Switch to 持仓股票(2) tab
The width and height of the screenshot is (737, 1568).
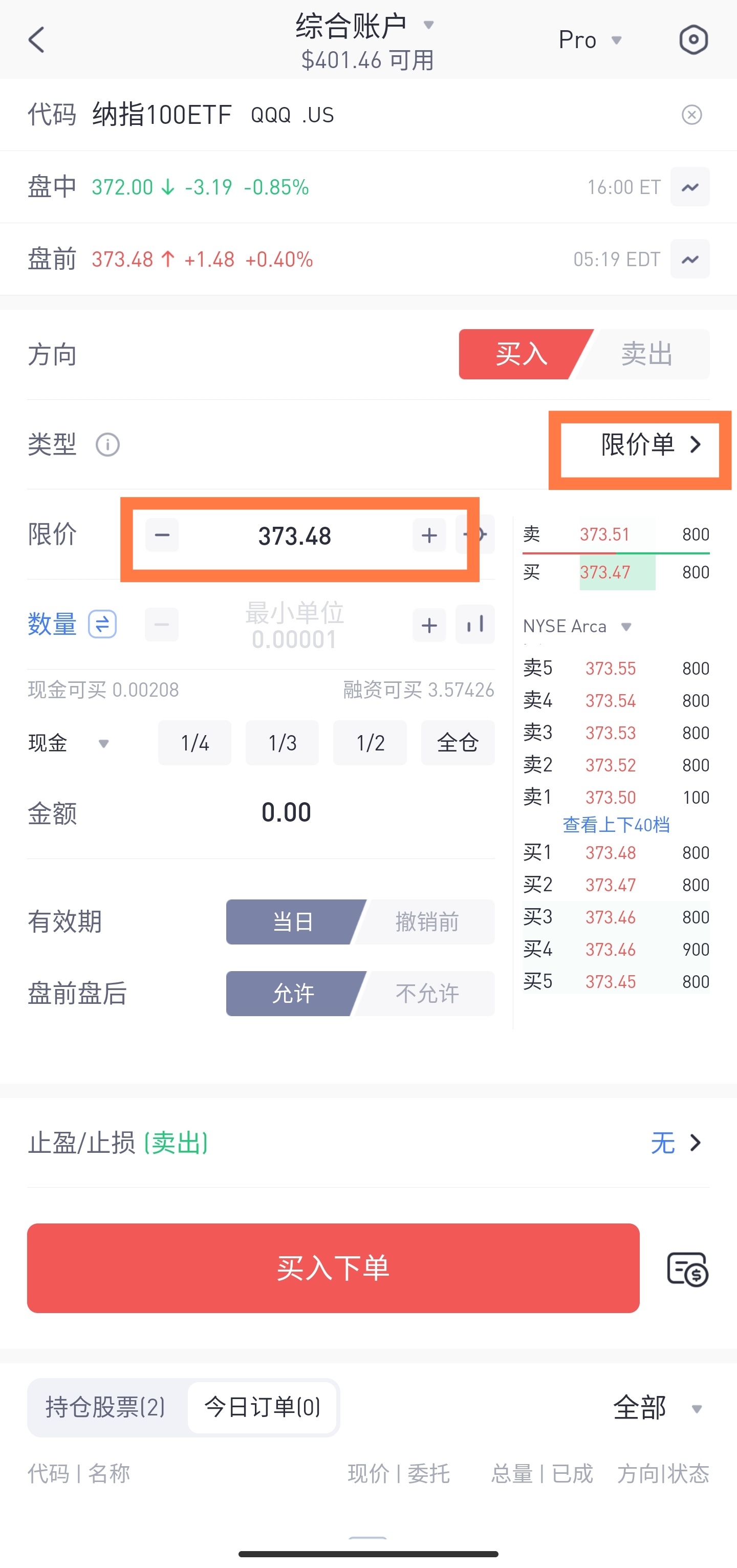pyautogui.click(x=106, y=1407)
